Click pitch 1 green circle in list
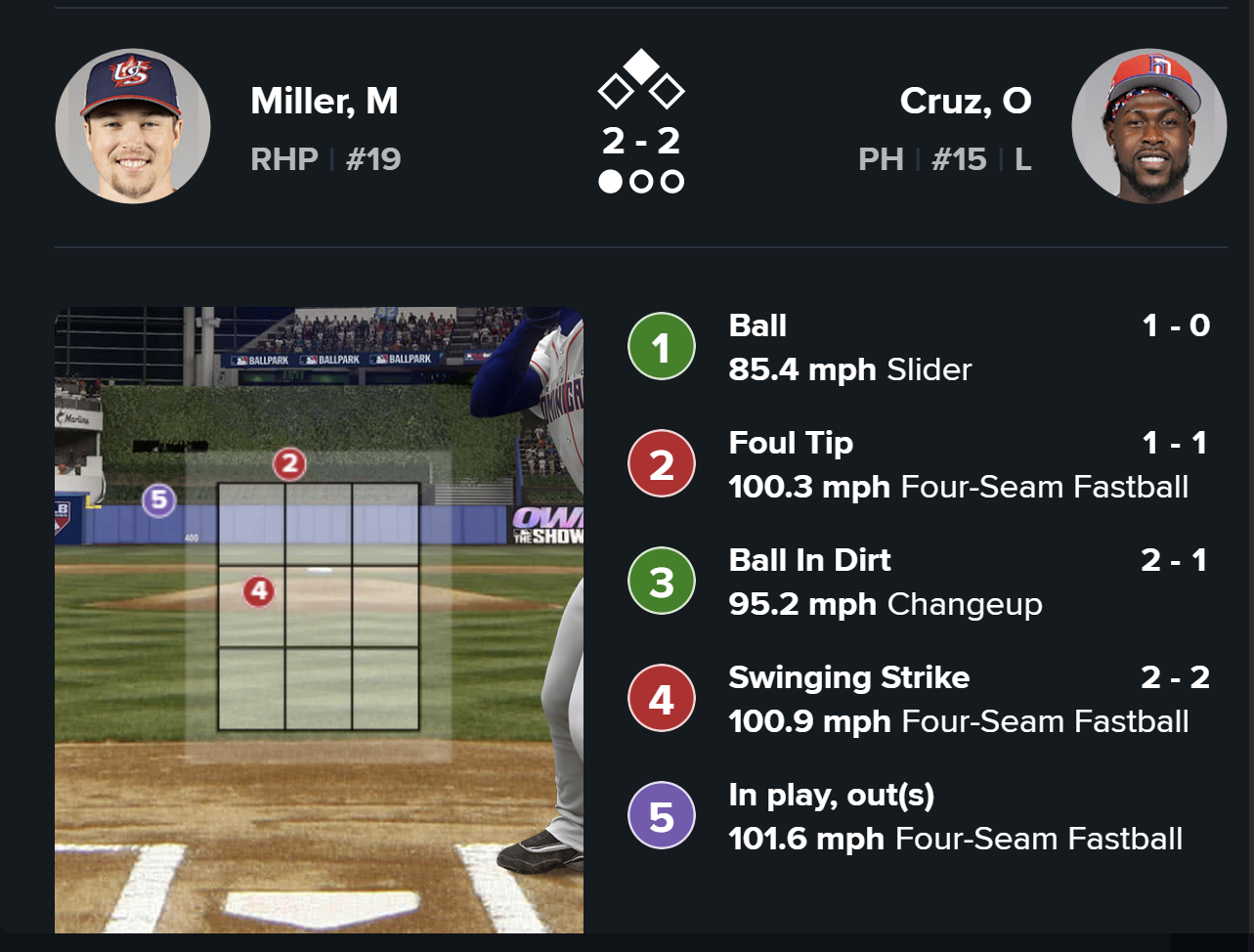Viewport: 1254px width, 952px height. click(662, 347)
